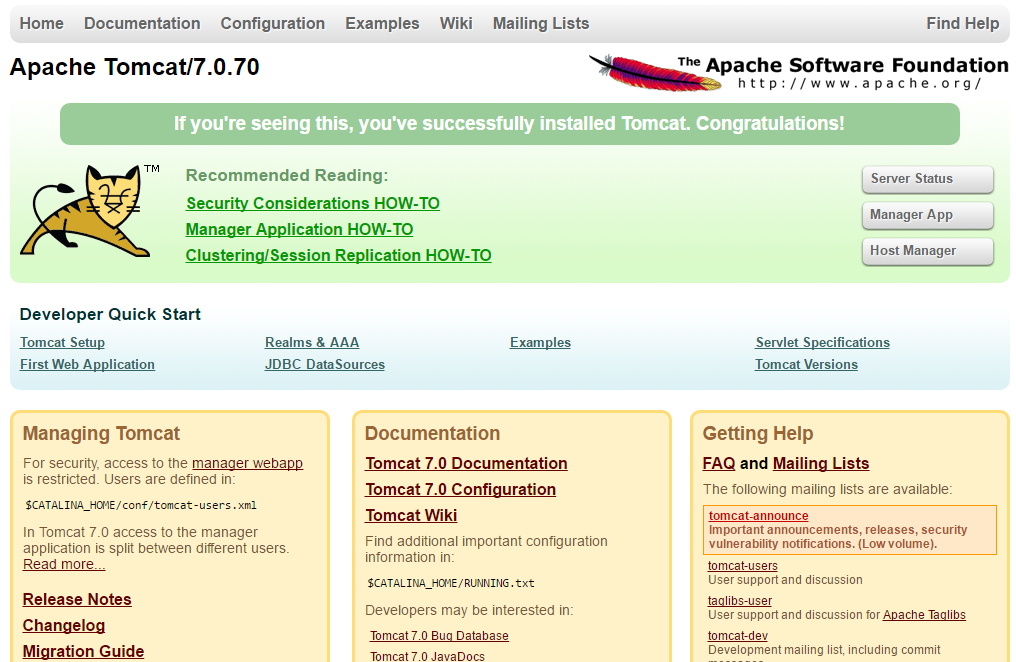
Task: Click the Getting Help heading
Action: (758, 433)
